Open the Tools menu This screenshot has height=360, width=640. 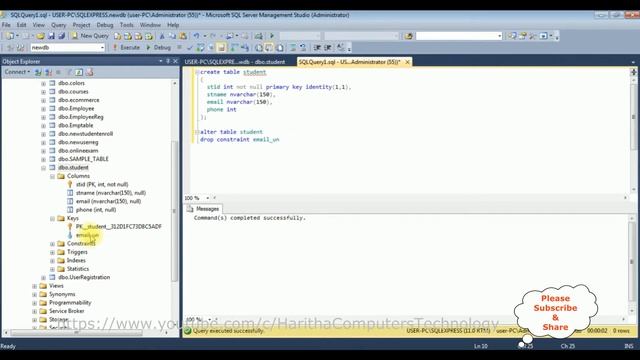tap(127, 25)
